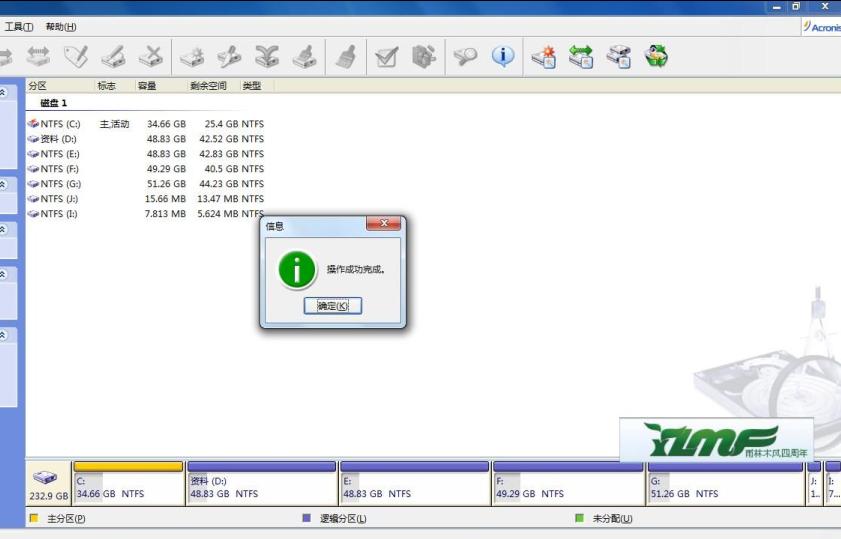Select the 资料 (D:) partition row
841x539 pixels.
tap(146, 139)
